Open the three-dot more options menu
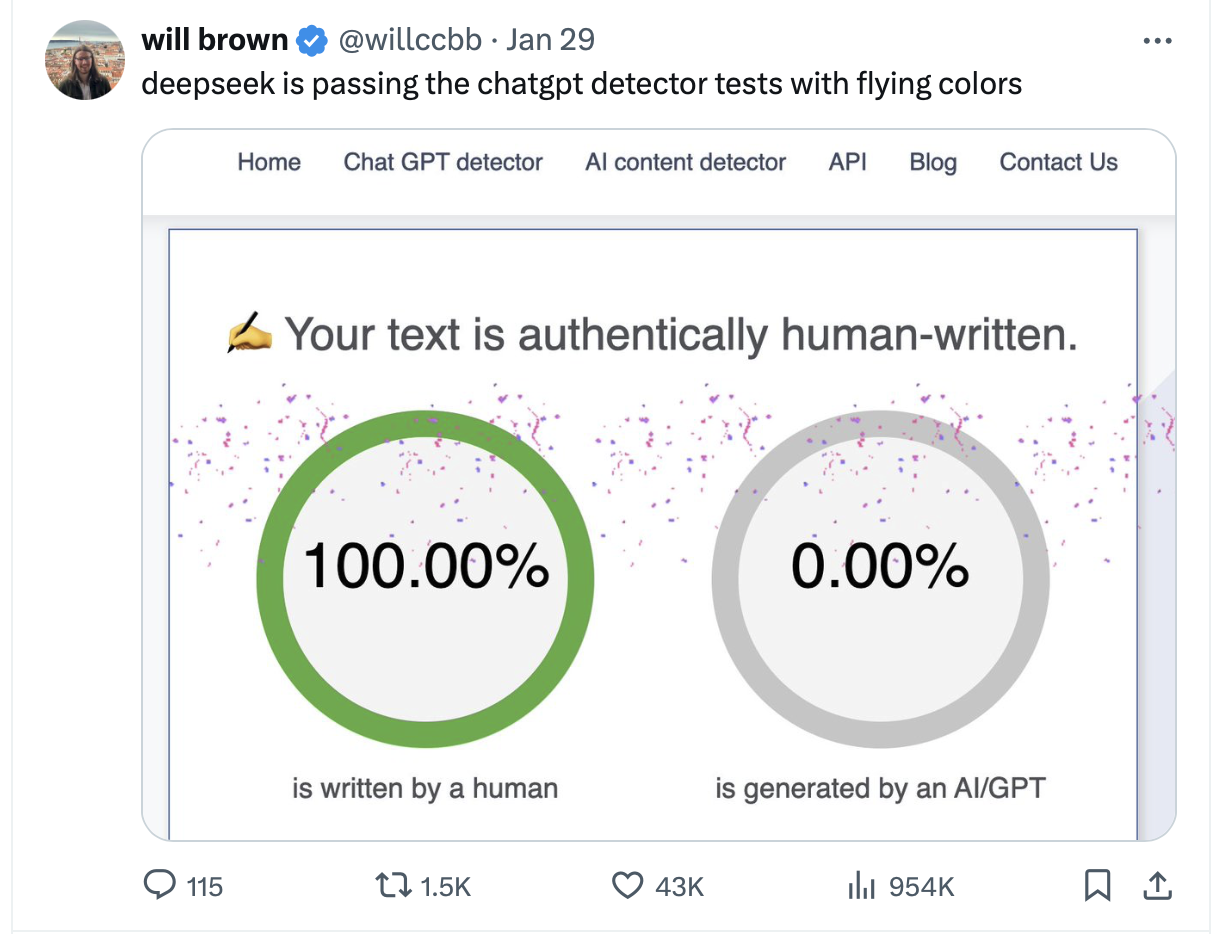 coord(1156,41)
